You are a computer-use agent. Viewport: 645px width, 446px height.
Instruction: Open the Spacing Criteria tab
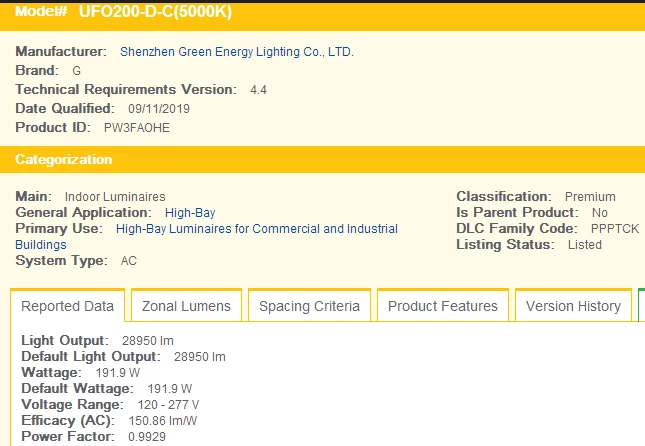coord(309,306)
